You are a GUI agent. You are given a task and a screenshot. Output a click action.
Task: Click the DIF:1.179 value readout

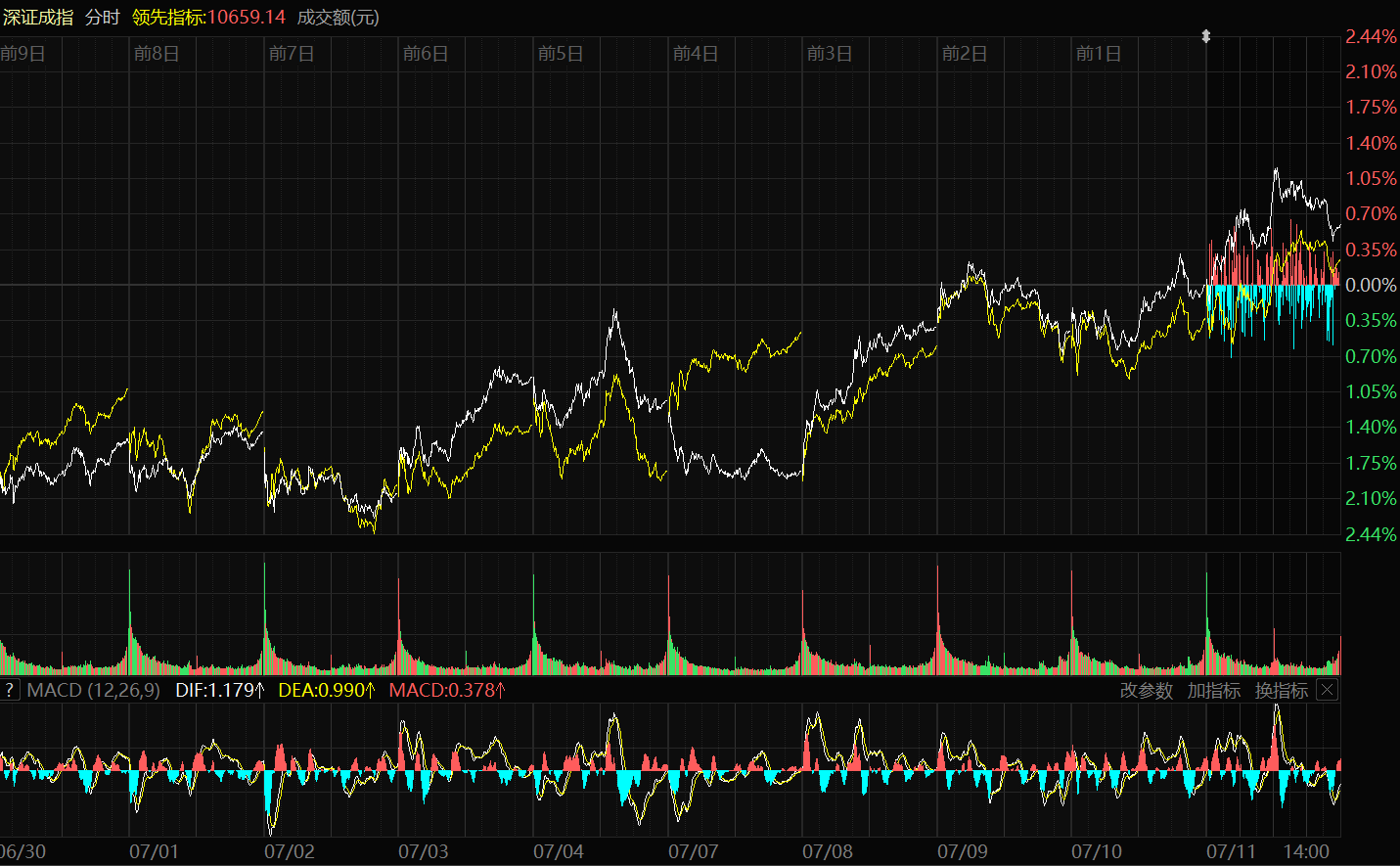pyautogui.click(x=219, y=690)
